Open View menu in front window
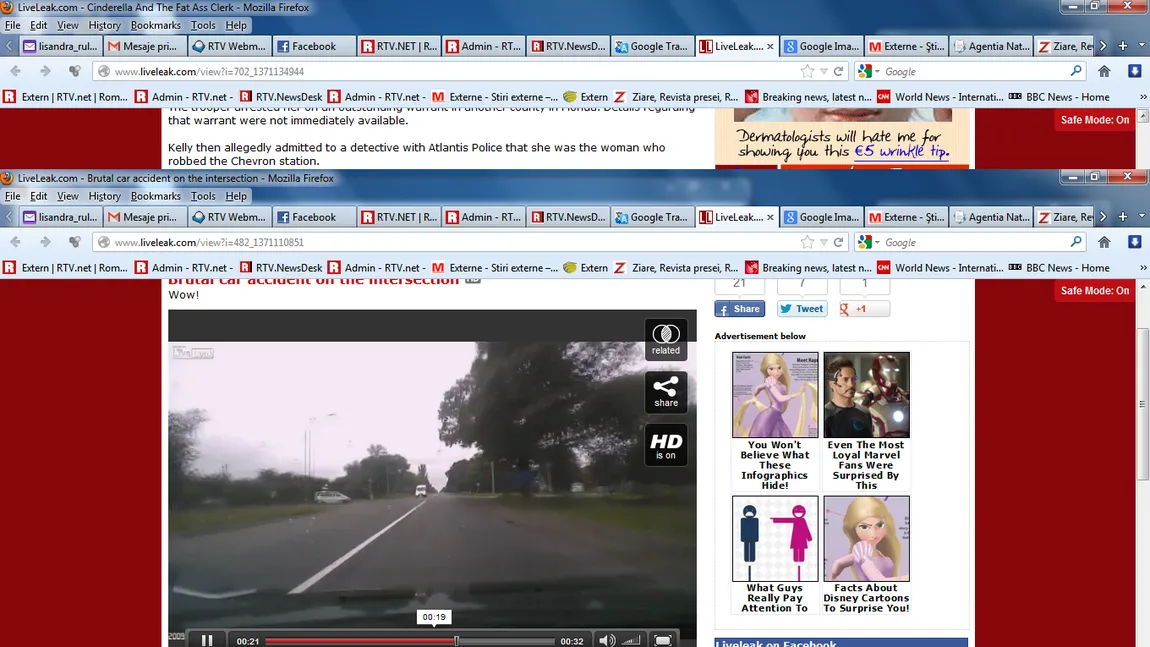 67,196
